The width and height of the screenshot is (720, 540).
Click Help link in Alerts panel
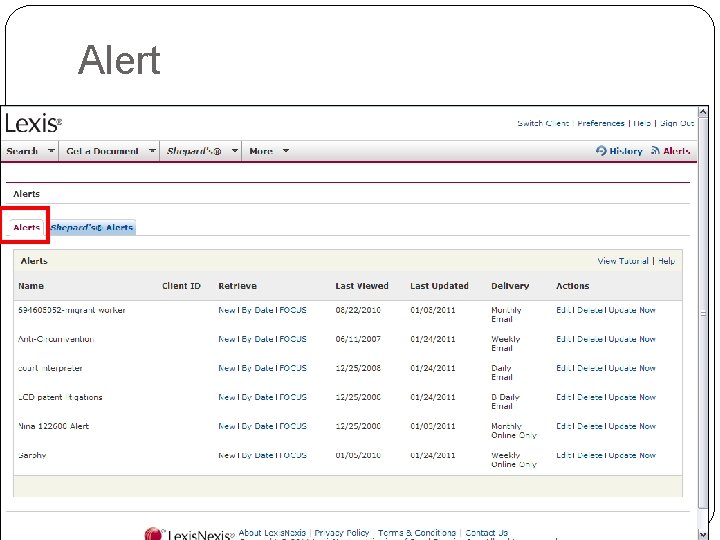click(x=666, y=261)
